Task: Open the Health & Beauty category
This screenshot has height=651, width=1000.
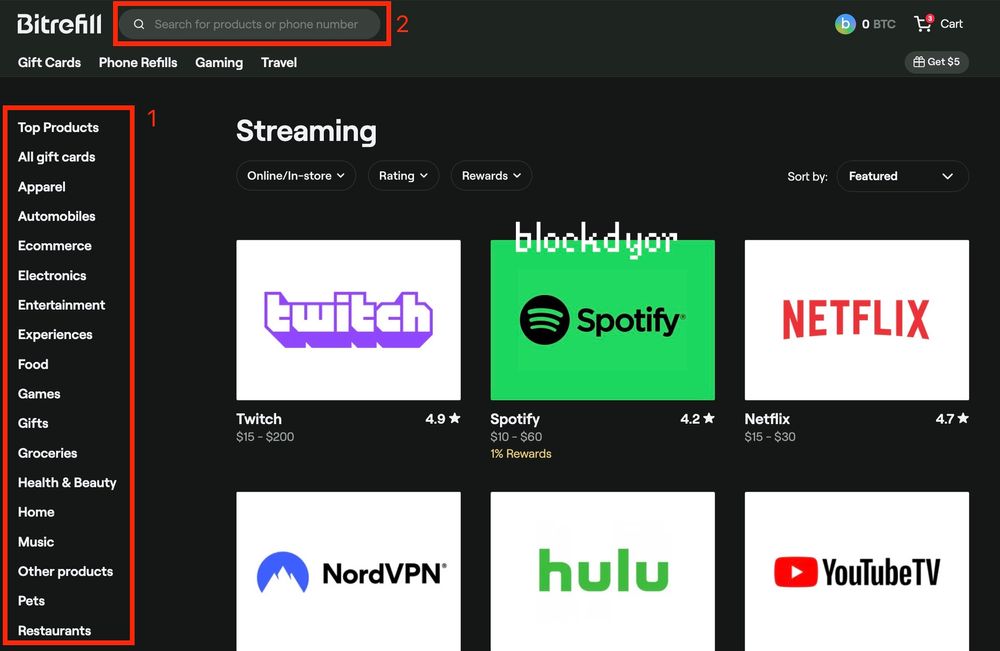Action: [67, 483]
